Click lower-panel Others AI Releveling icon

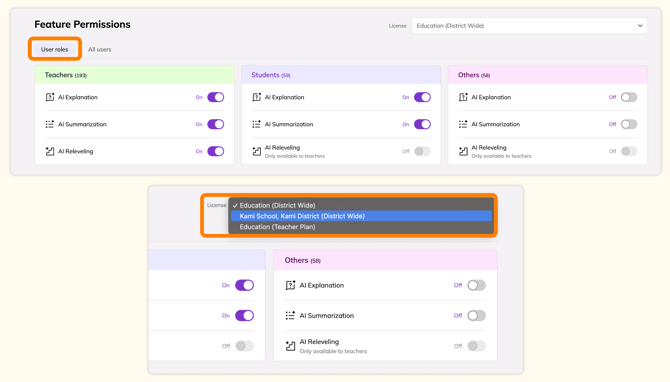point(290,346)
